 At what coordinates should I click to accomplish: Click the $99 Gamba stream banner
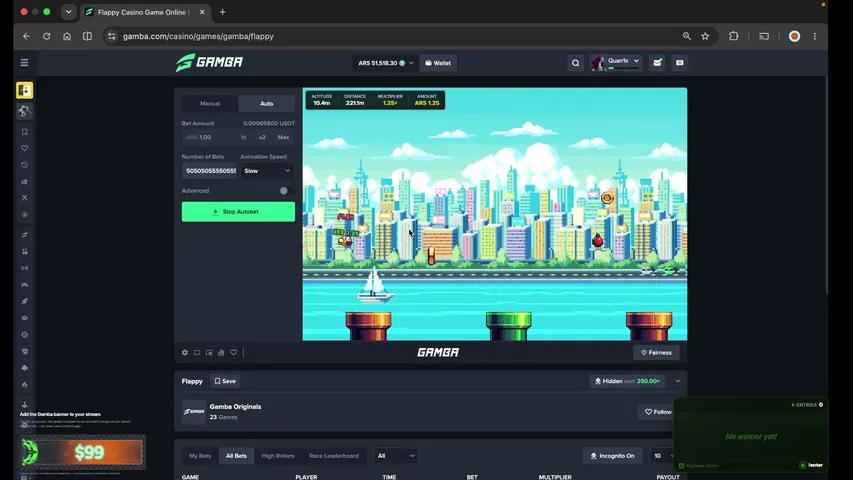pos(83,452)
